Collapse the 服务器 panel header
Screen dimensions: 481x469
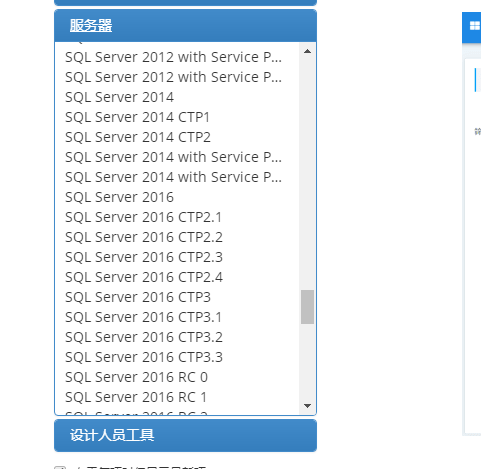(185, 26)
